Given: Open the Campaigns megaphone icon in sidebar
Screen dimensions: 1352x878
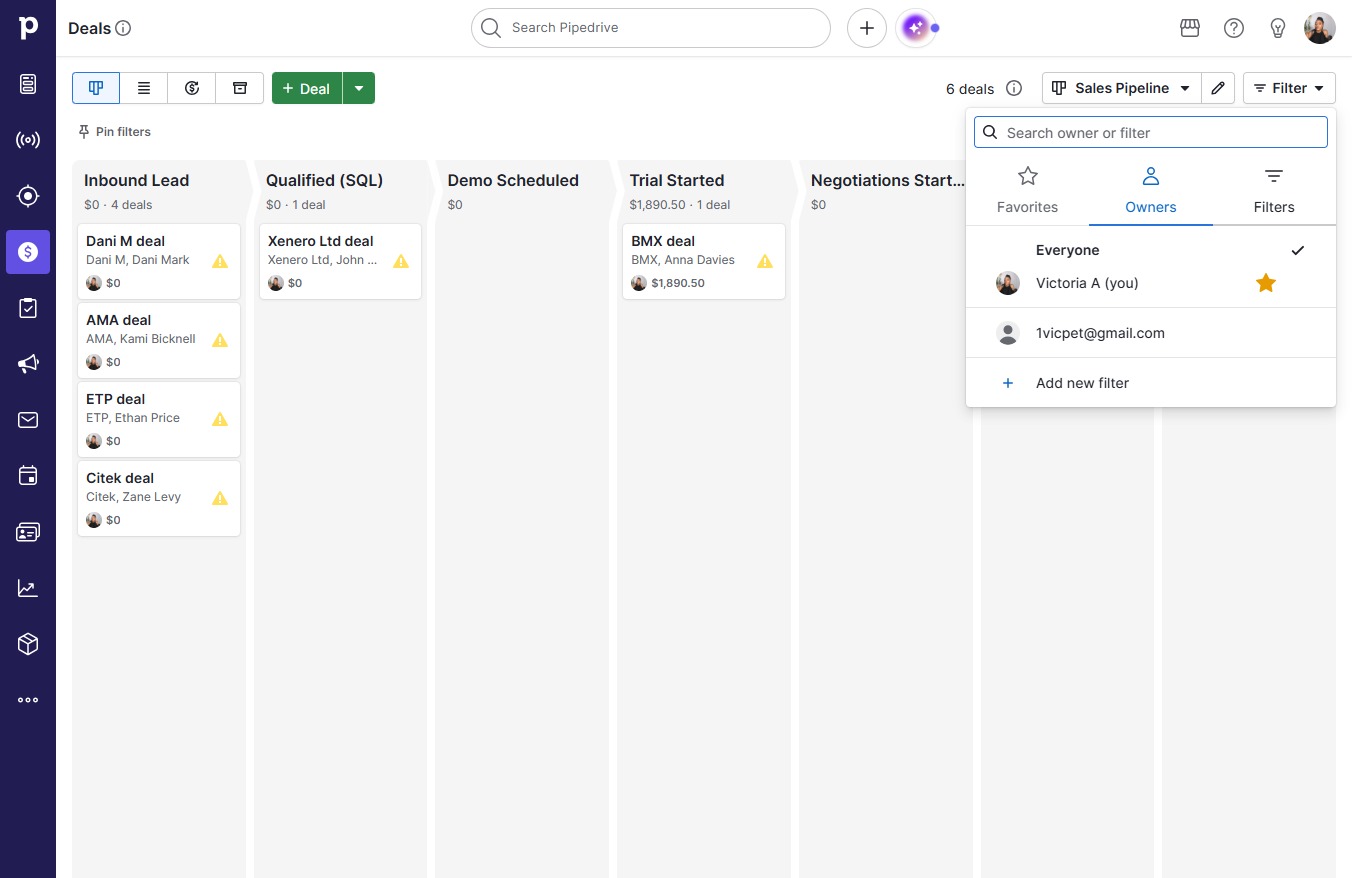Looking at the screenshot, I should pos(28,364).
